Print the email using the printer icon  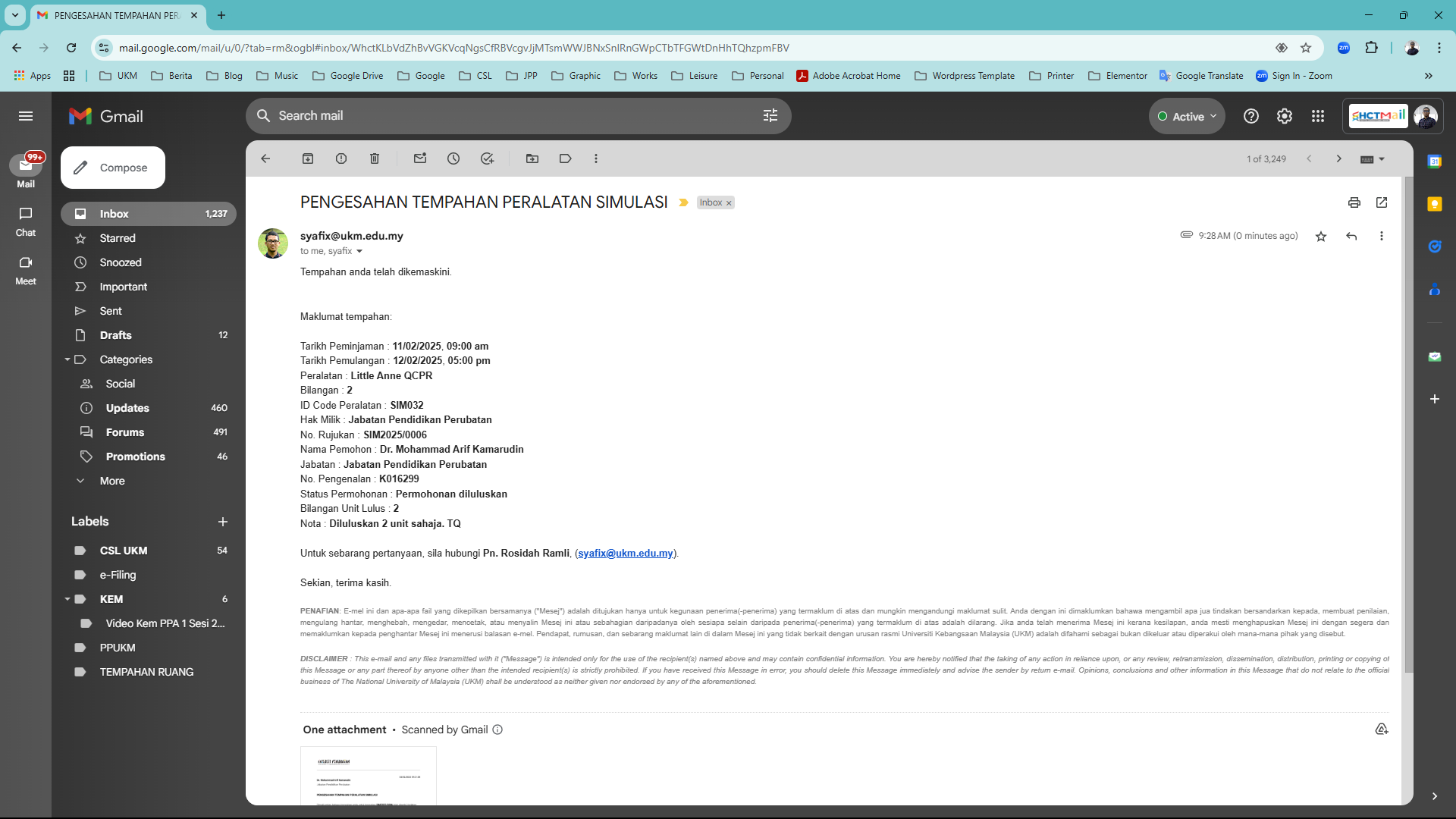(1354, 202)
